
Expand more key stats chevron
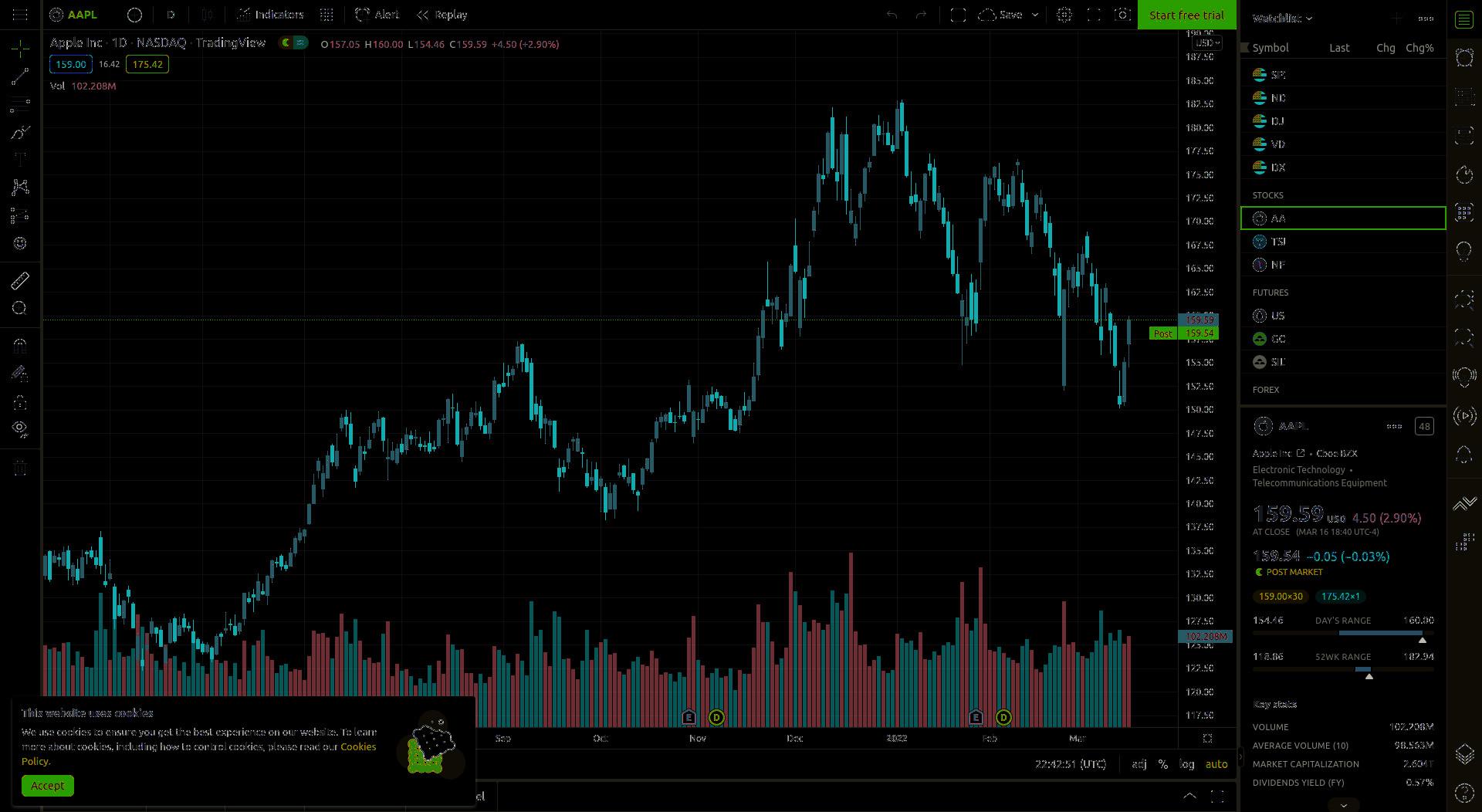coord(1343,804)
